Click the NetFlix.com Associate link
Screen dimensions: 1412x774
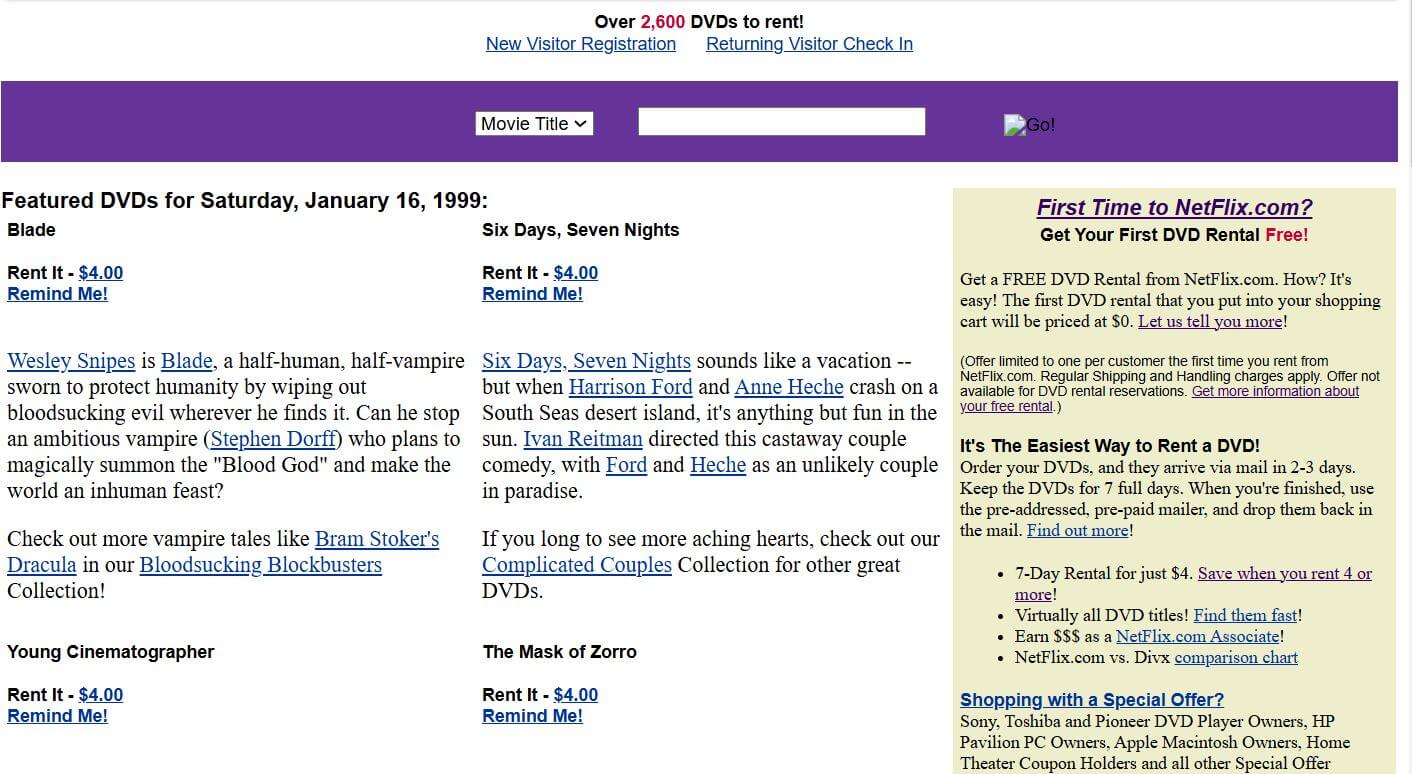(1198, 635)
